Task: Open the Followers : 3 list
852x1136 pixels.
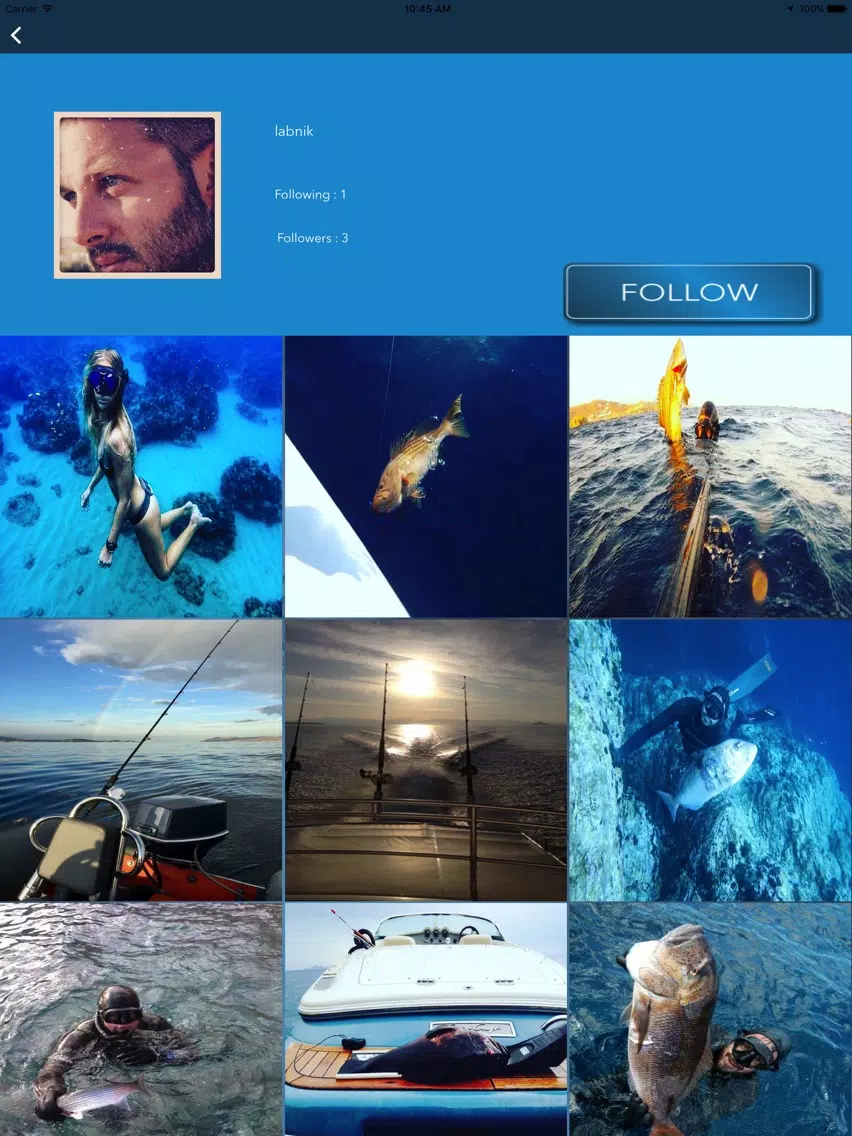Action: (312, 238)
